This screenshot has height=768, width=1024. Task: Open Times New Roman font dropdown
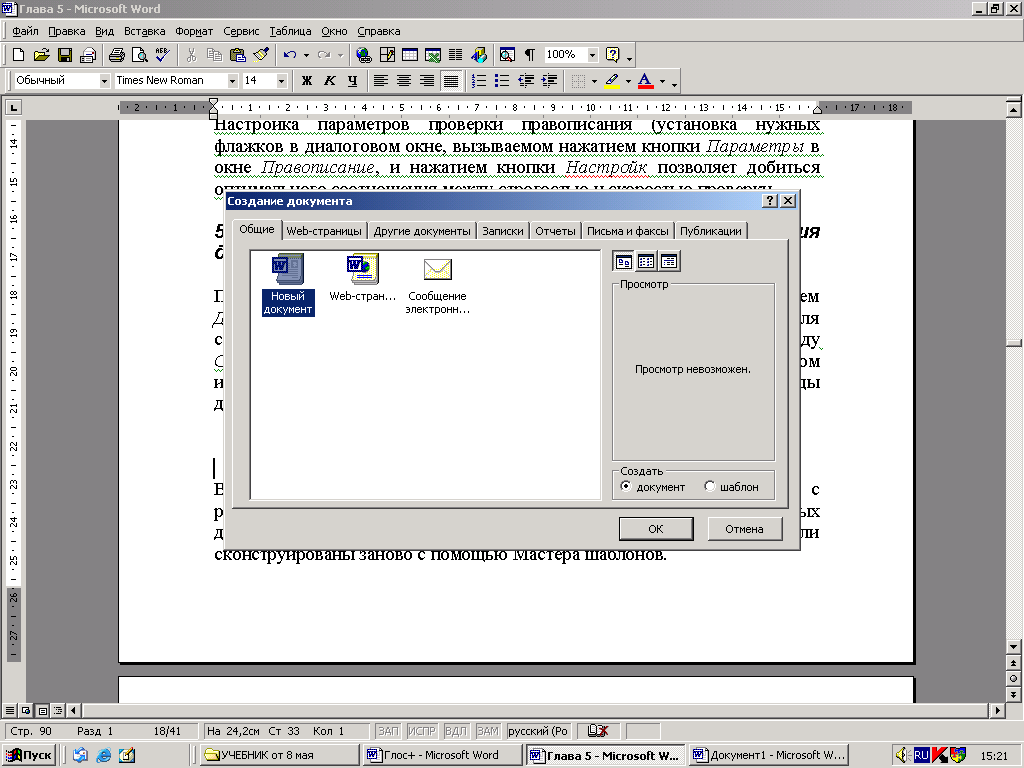(x=232, y=80)
